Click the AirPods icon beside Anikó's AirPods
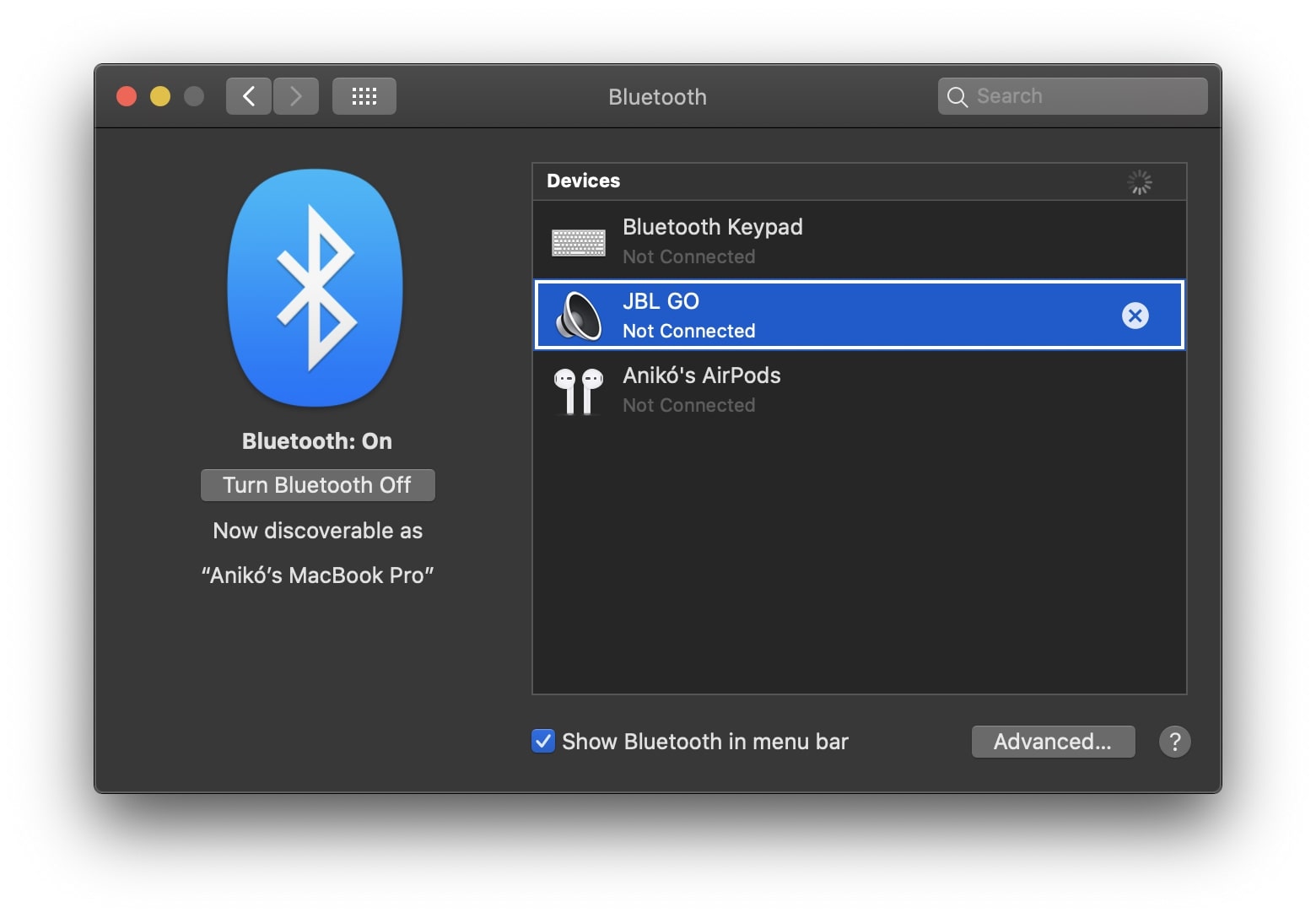1316x918 pixels. click(578, 389)
